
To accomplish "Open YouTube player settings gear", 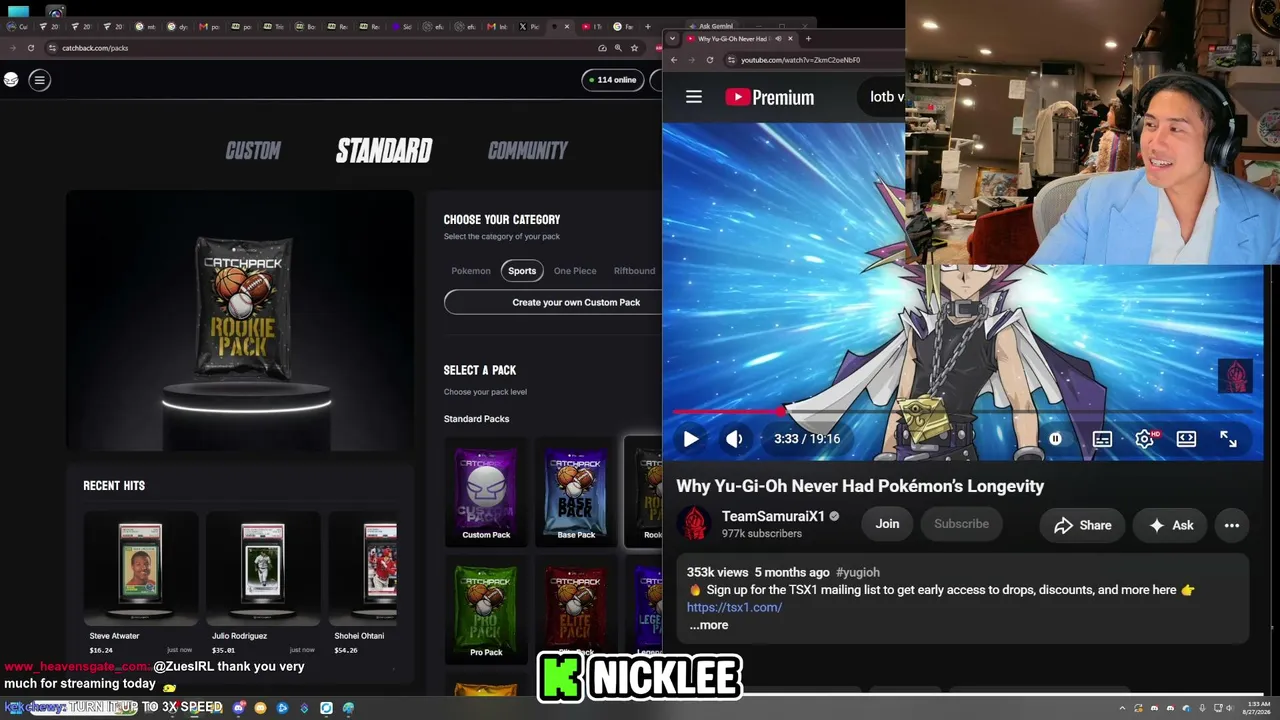I will [1145, 439].
